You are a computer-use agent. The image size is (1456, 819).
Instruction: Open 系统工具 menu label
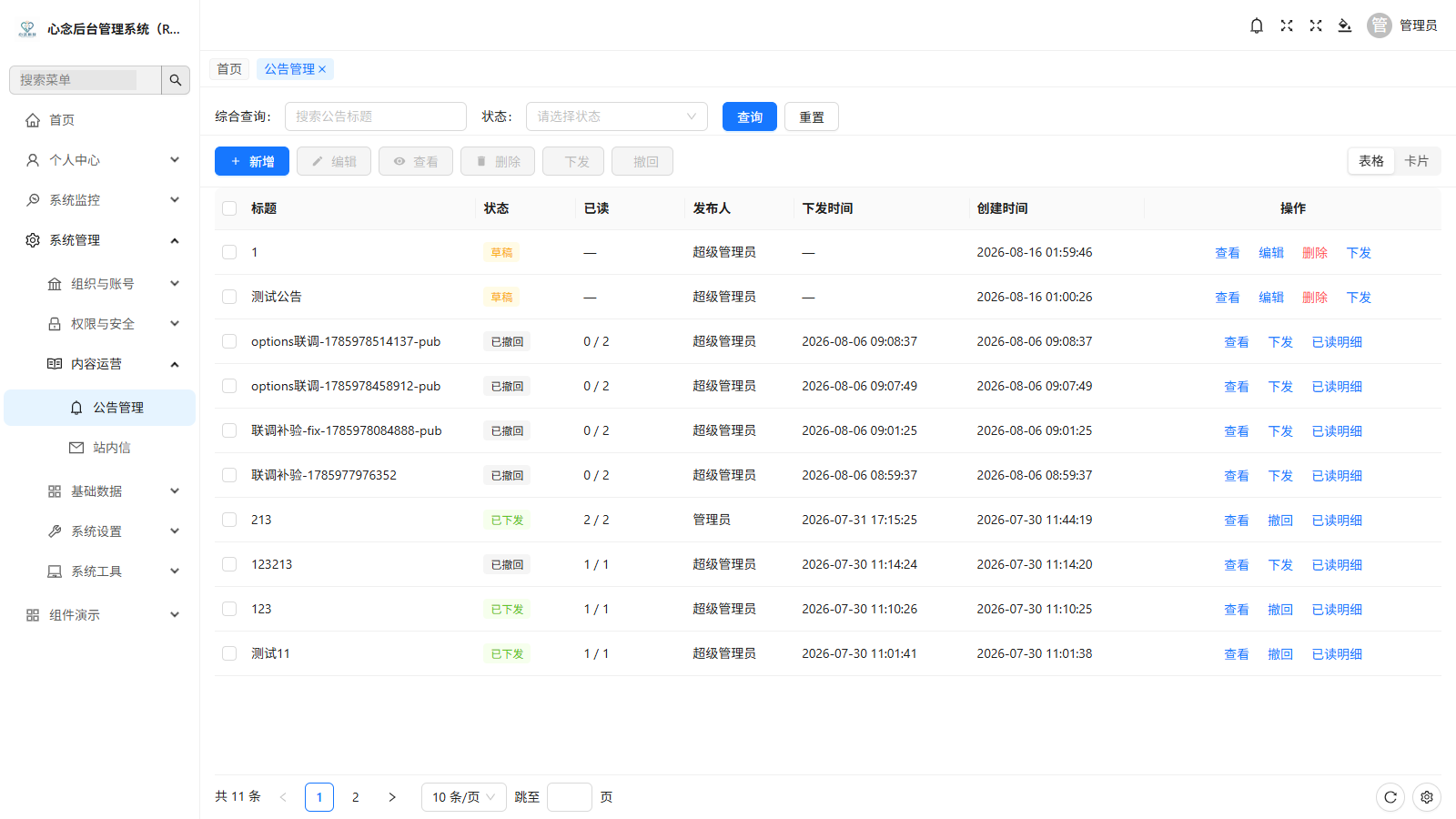coord(96,571)
